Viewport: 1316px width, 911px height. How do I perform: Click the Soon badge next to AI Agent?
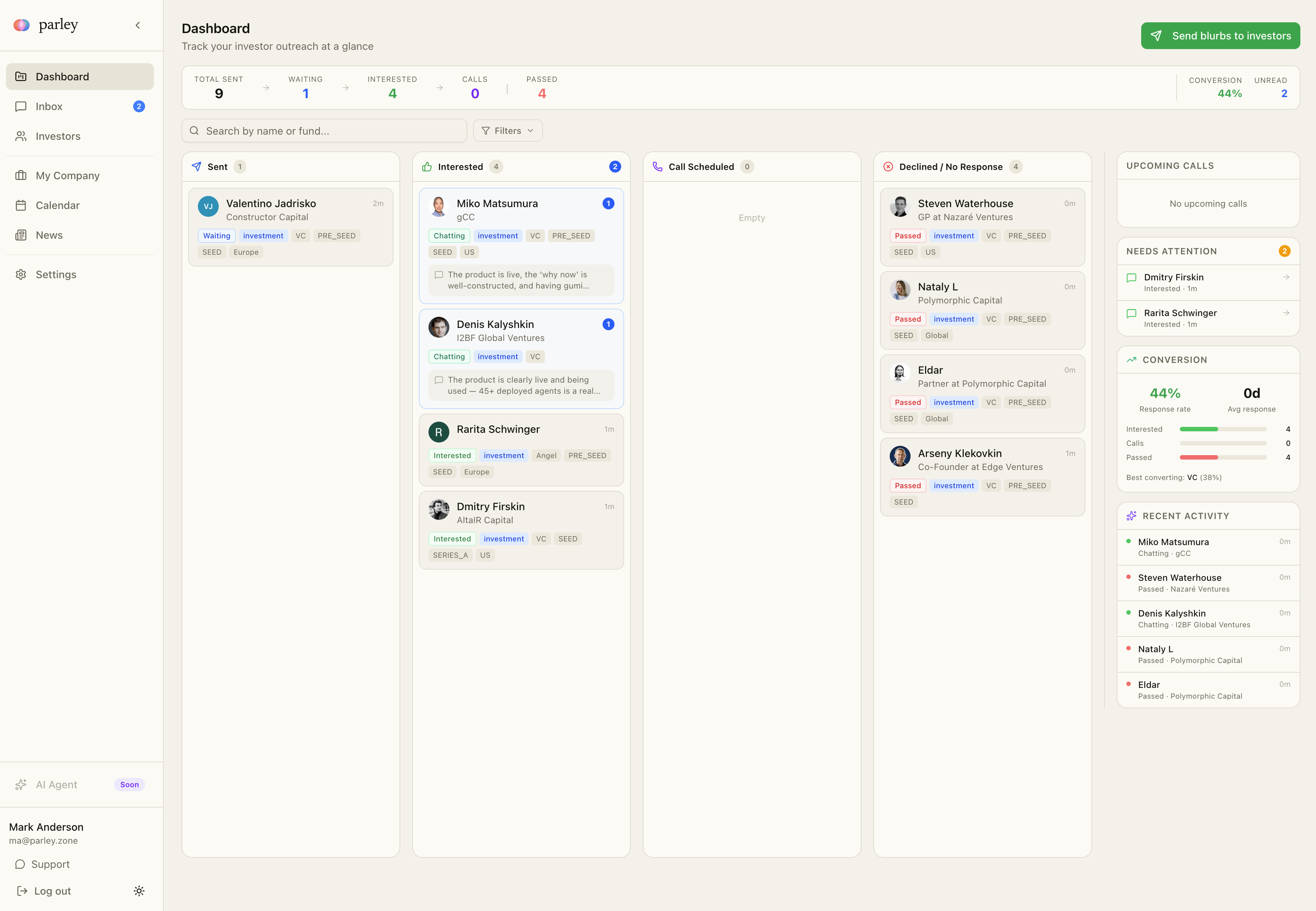click(129, 784)
